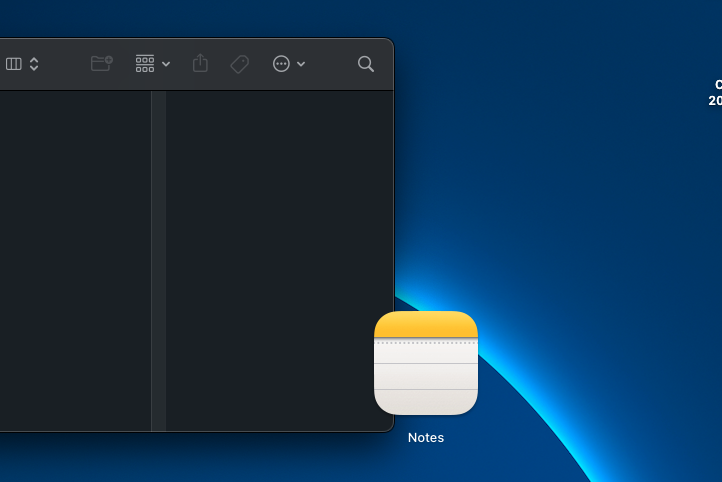Click the column divider in Finder window
The image size is (722, 482).
158,260
